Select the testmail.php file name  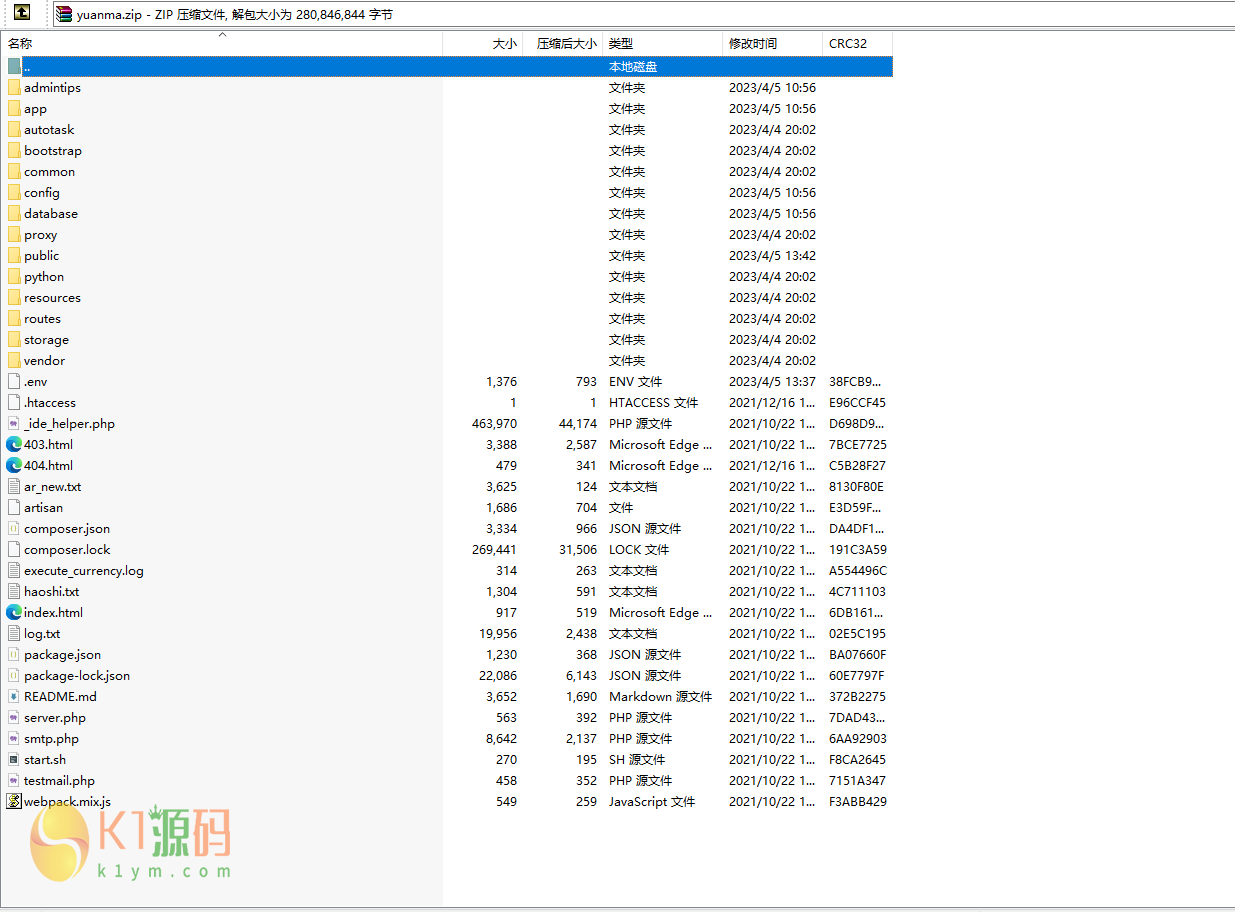[x=60, y=780]
